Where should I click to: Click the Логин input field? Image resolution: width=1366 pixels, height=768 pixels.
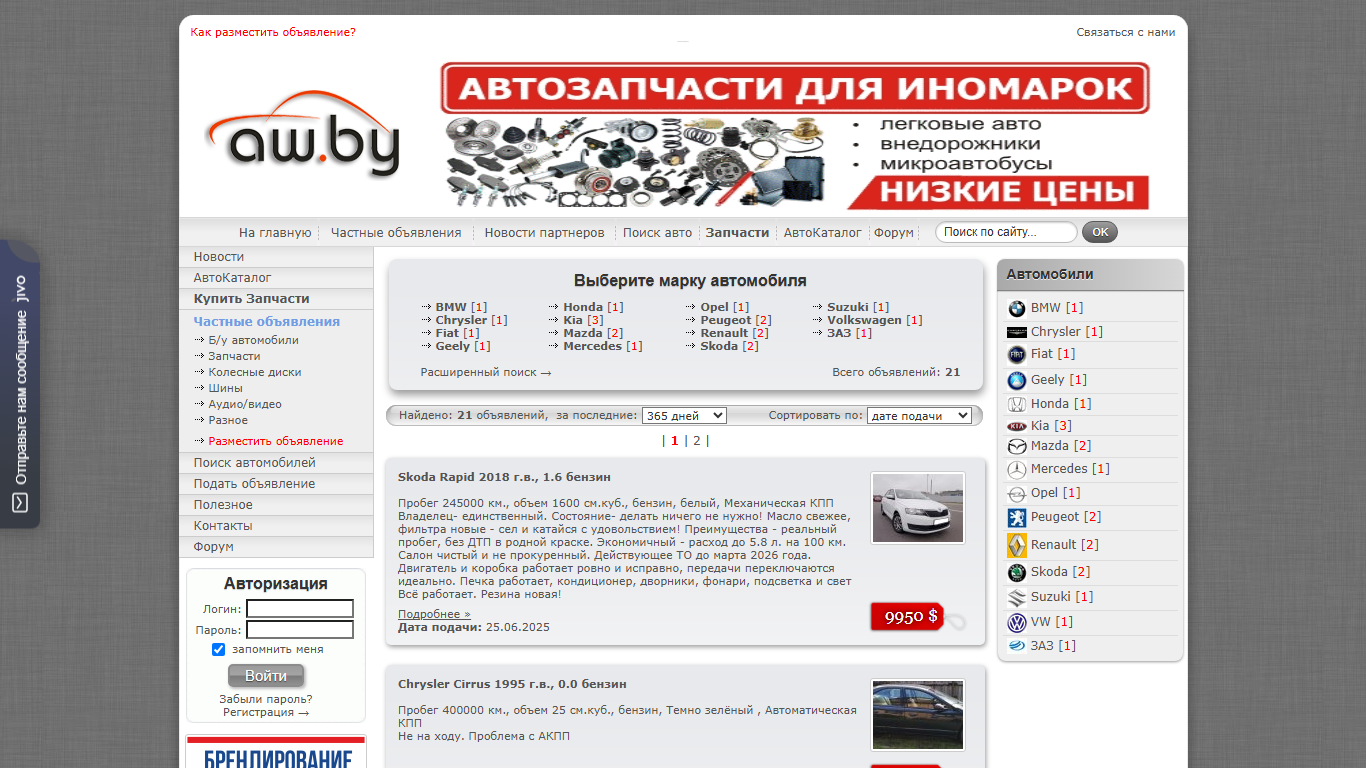tap(300, 609)
